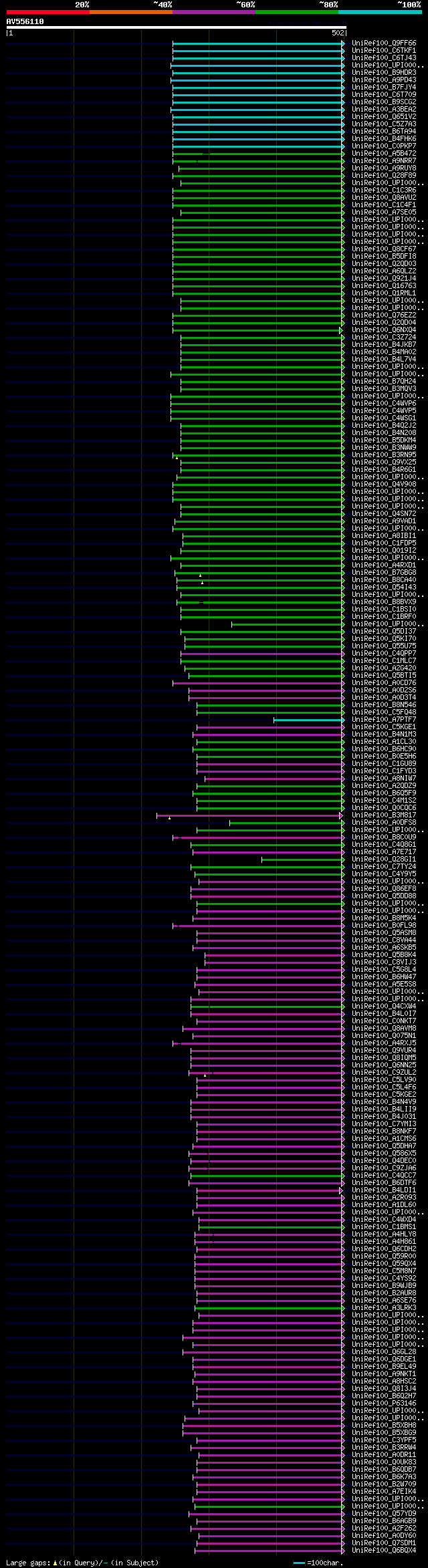Viewport: 428px width, 1568px height.
Task: Choose hit UniRef100_C0PKP7
Action: tap(384, 146)
